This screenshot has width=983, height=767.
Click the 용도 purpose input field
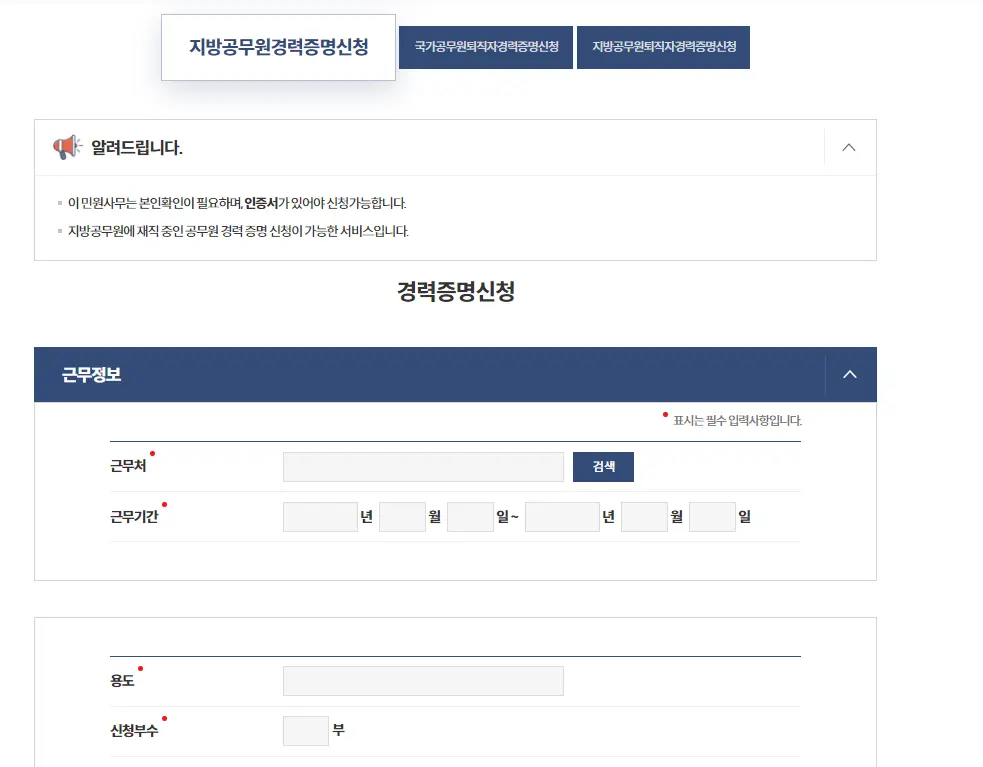pos(423,680)
